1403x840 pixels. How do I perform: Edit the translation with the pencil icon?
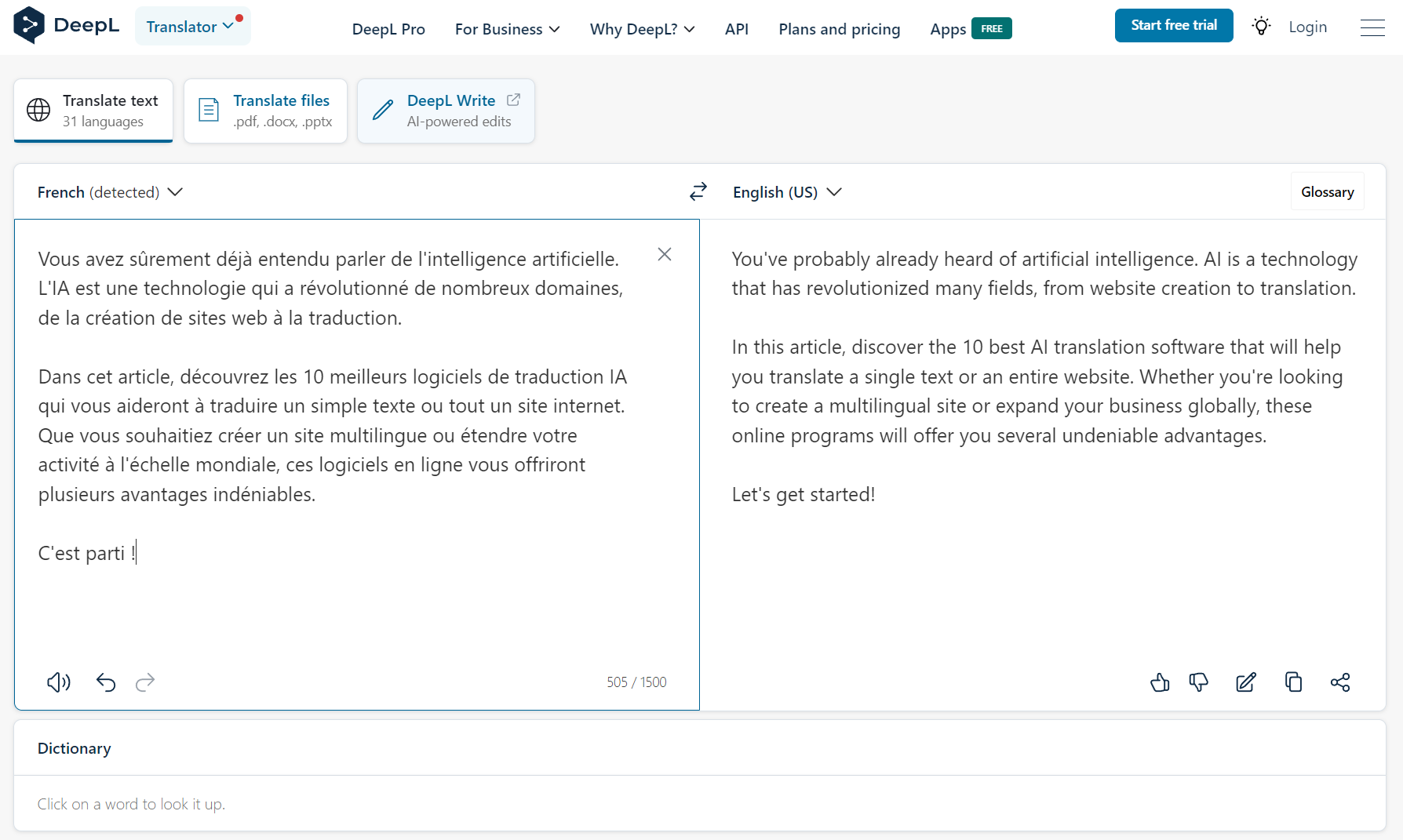[1246, 682]
